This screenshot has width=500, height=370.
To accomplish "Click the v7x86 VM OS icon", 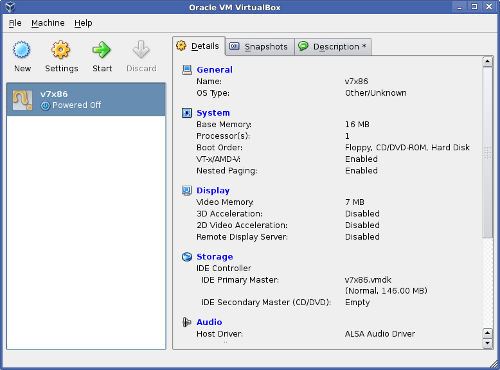I will pyautogui.click(x=22, y=100).
